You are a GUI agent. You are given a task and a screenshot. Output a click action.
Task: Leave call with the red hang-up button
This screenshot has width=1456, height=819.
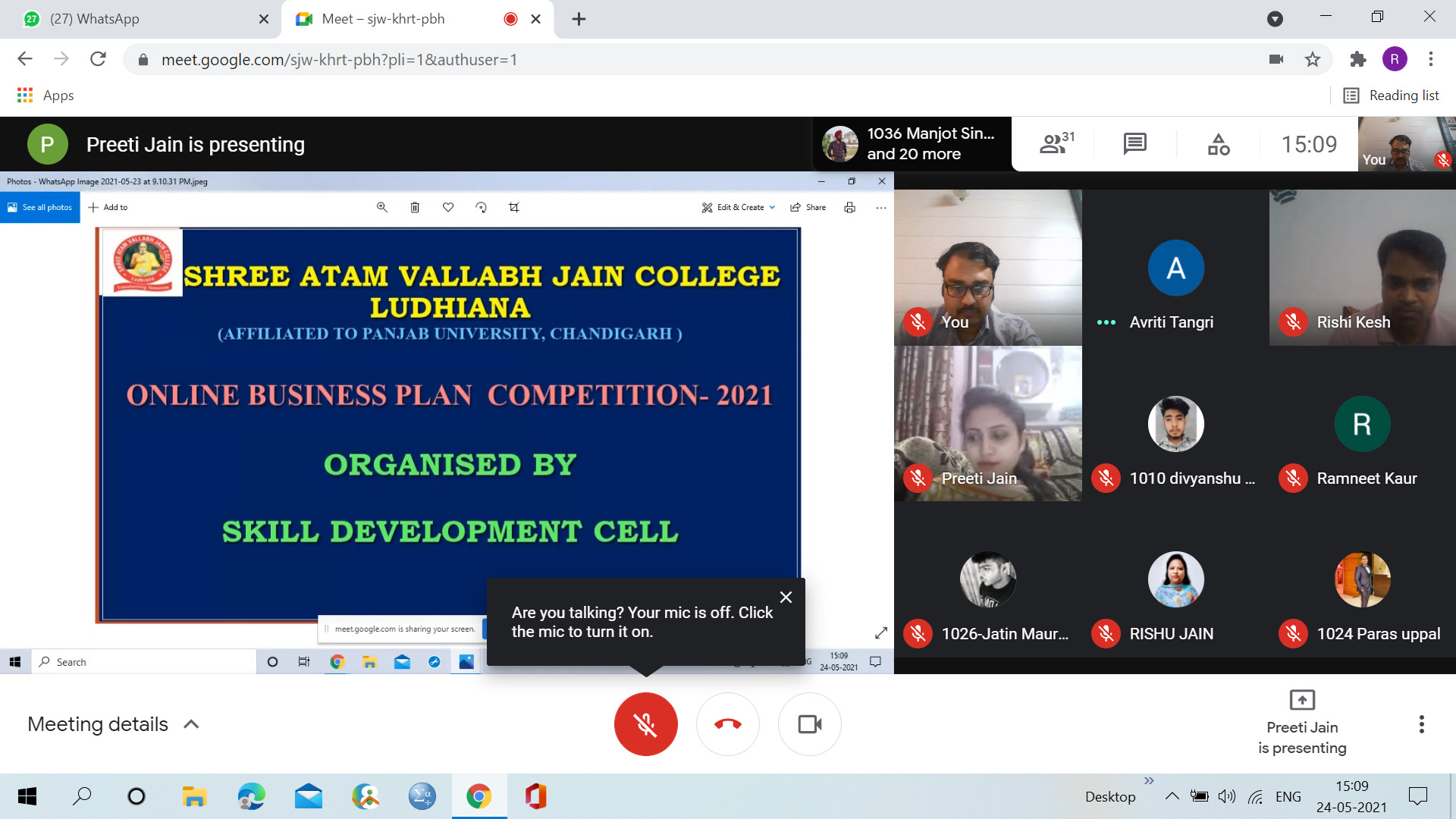click(x=728, y=724)
